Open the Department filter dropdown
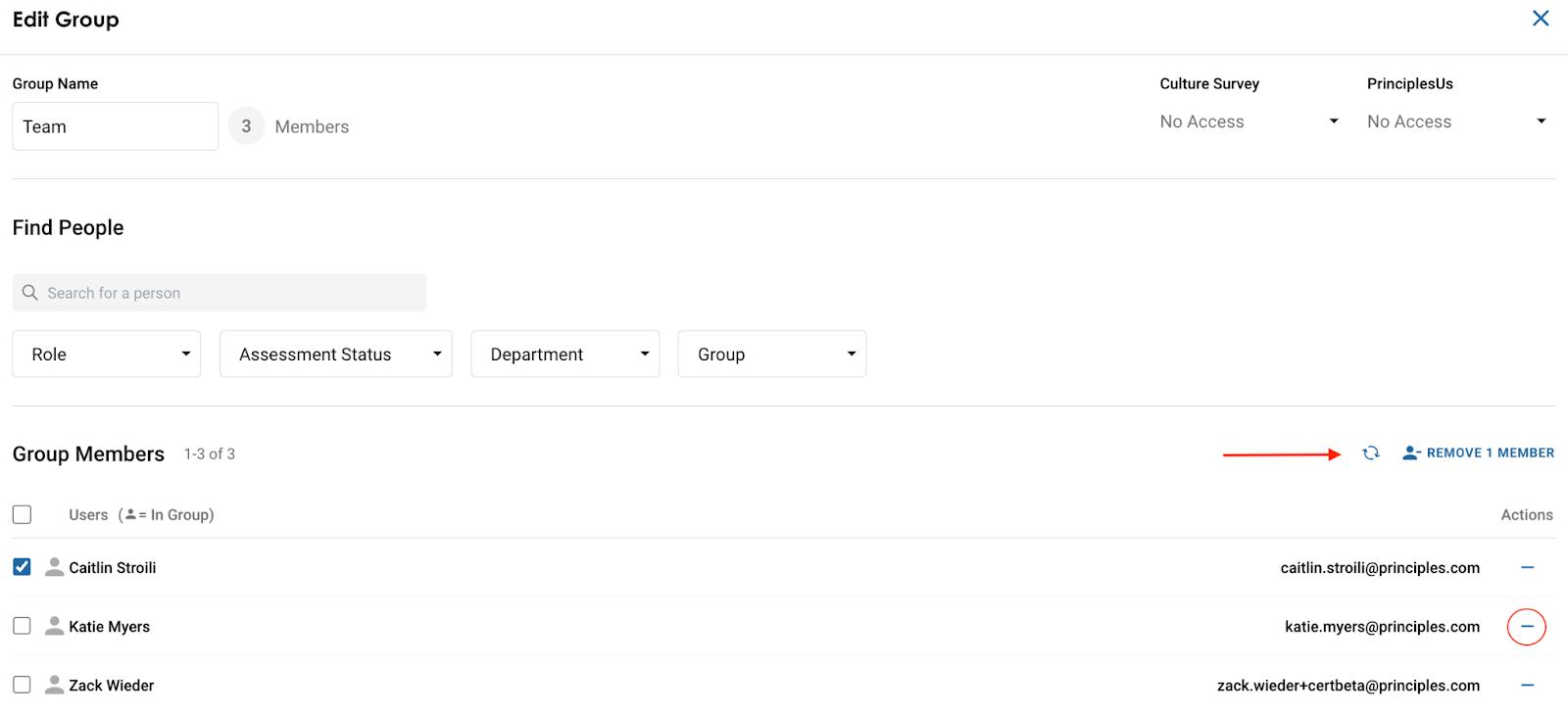Image resolution: width=1568 pixels, height=714 pixels. (x=564, y=355)
